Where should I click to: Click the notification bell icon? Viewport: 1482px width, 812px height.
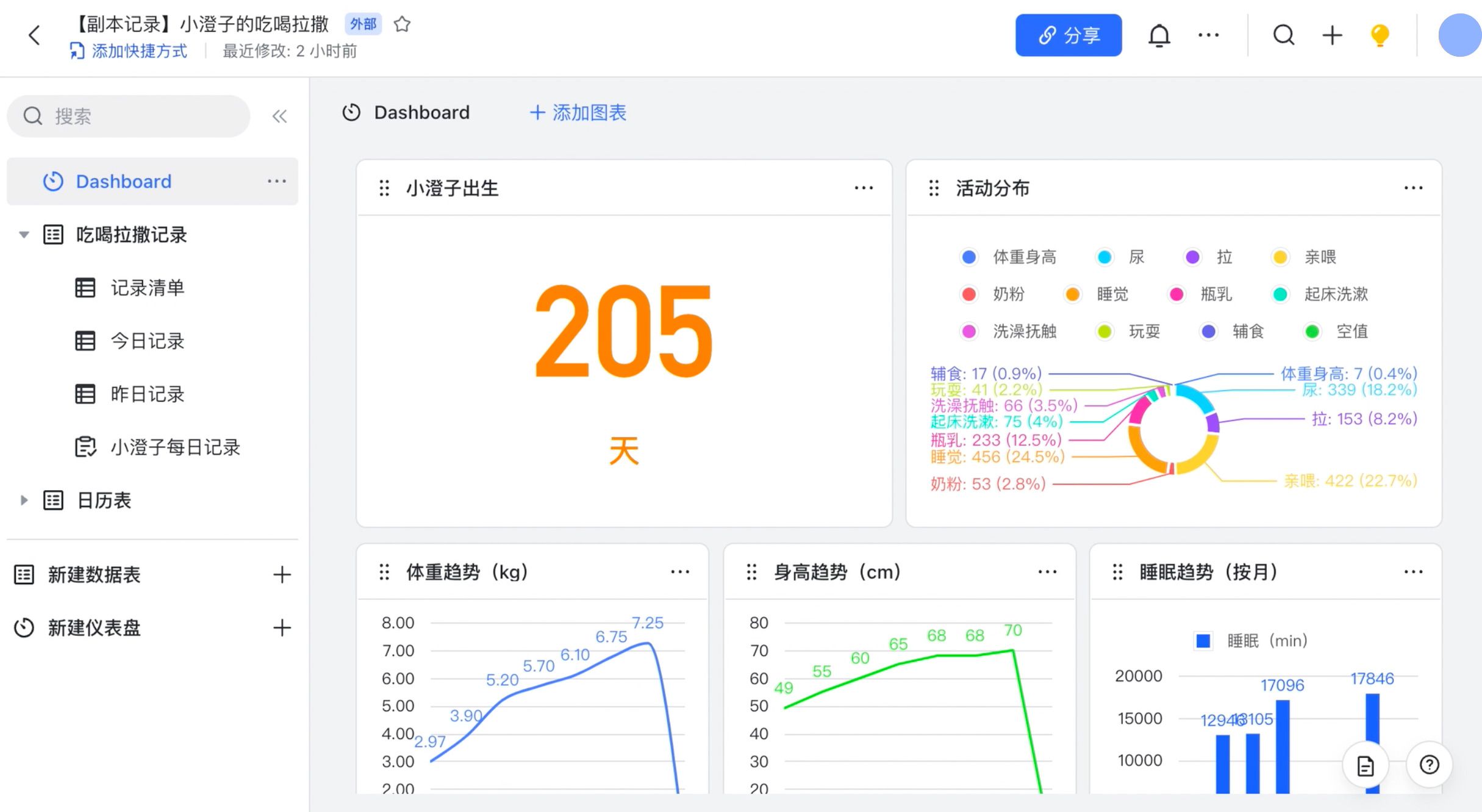pos(1159,35)
